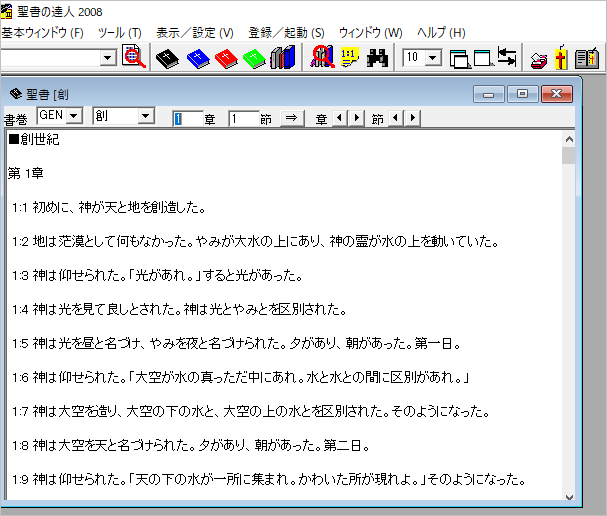Click the scrollbar up arrow

[x=569, y=139]
